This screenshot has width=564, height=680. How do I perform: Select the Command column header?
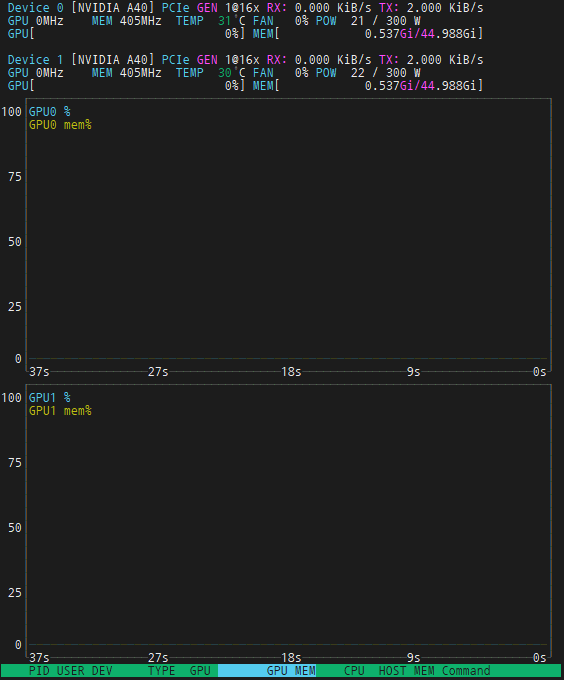466,670
